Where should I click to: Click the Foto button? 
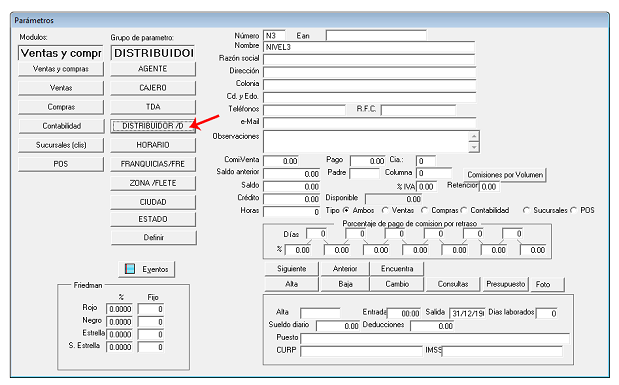tap(548, 284)
